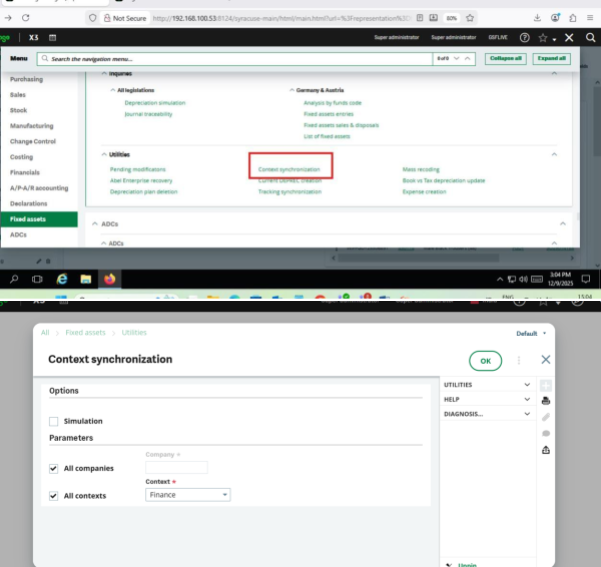Click the export/share icon in the side toolbar
This screenshot has width=601, height=567.
coord(546,450)
